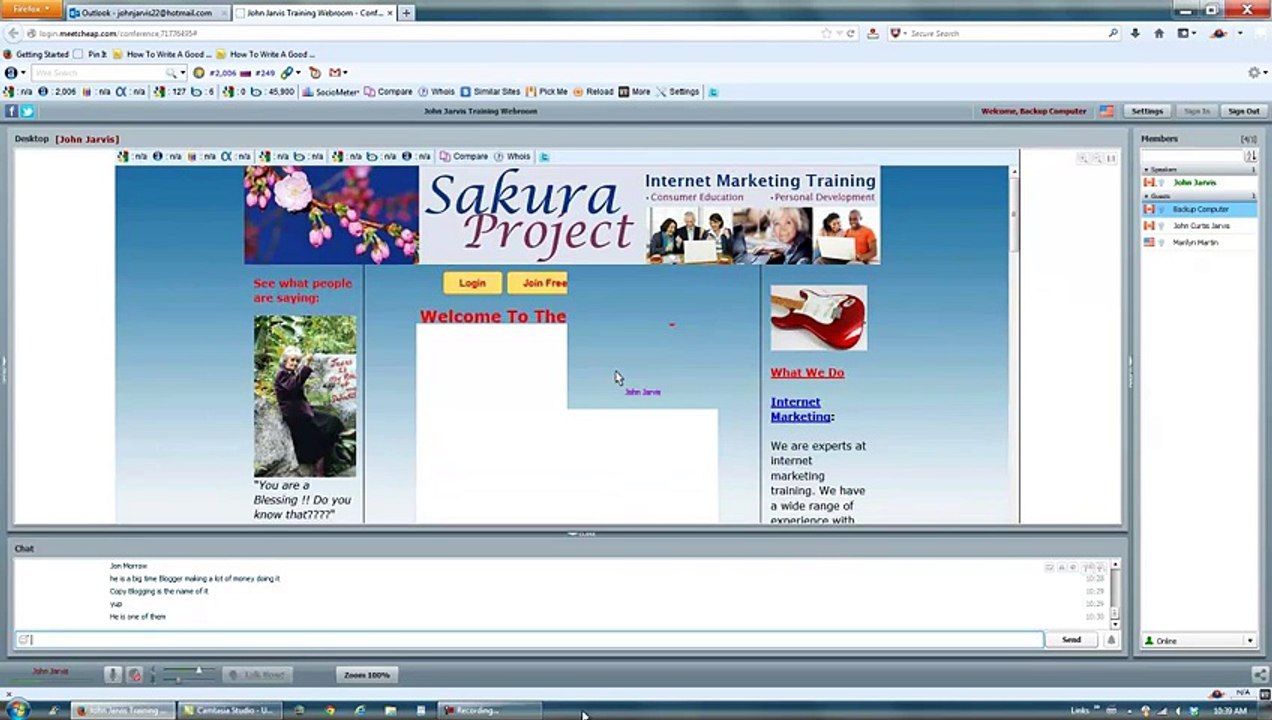The height and width of the screenshot is (720, 1272).
Task: Toggle the microphone button
Action: point(113,675)
